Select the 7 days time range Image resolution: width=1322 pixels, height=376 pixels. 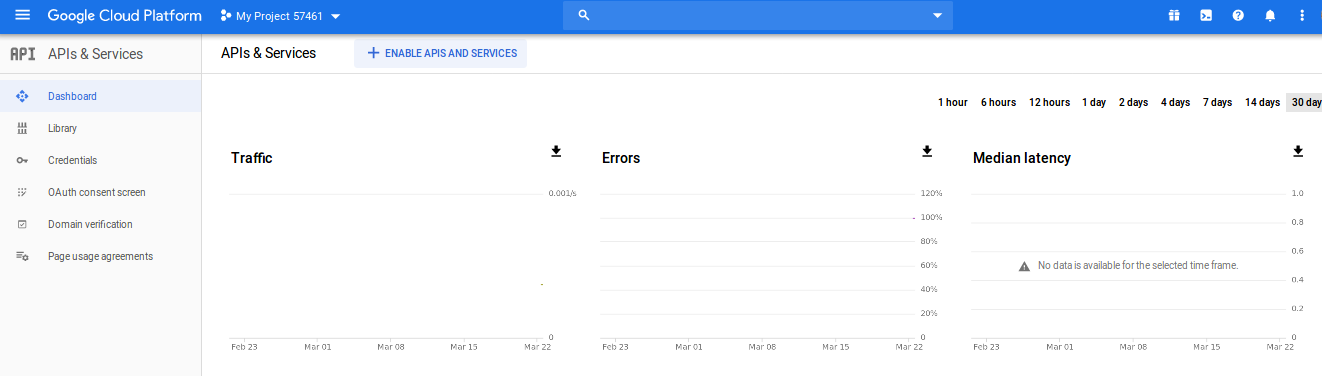[x=1217, y=102]
